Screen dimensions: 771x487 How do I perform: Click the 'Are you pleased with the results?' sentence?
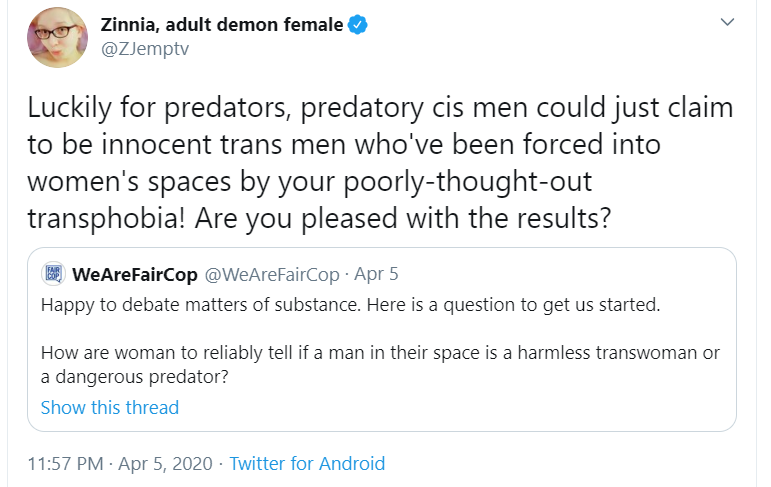(403, 218)
